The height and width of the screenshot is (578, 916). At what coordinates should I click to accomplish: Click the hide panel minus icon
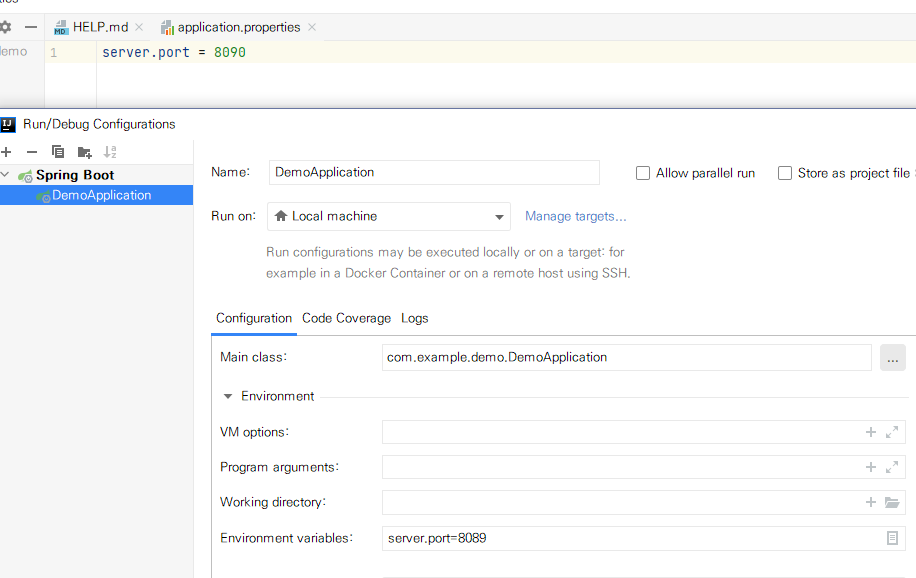click(31, 27)
